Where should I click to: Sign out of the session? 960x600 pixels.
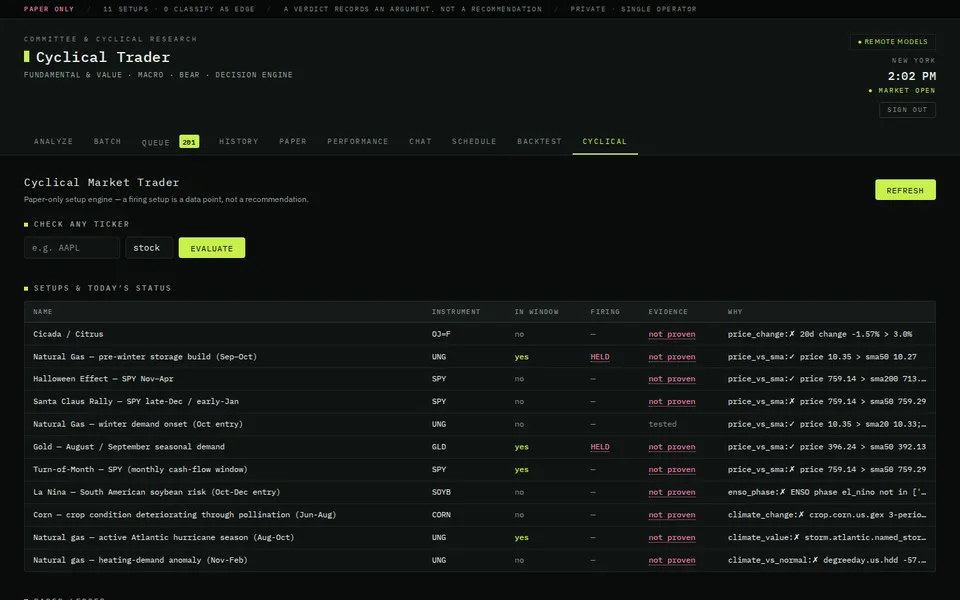(907, 110)
